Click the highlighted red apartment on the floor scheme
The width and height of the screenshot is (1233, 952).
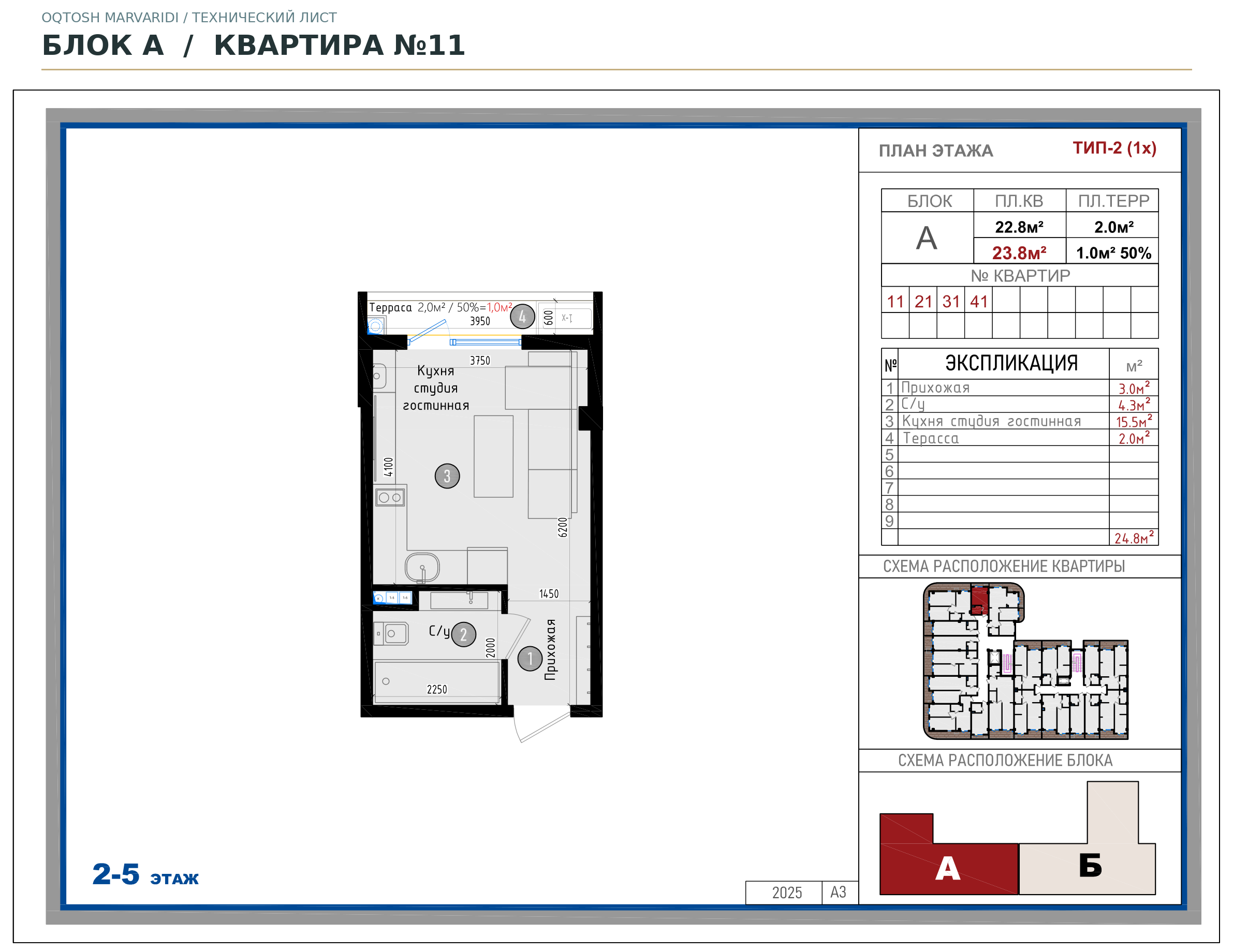(x=979, y=601)
